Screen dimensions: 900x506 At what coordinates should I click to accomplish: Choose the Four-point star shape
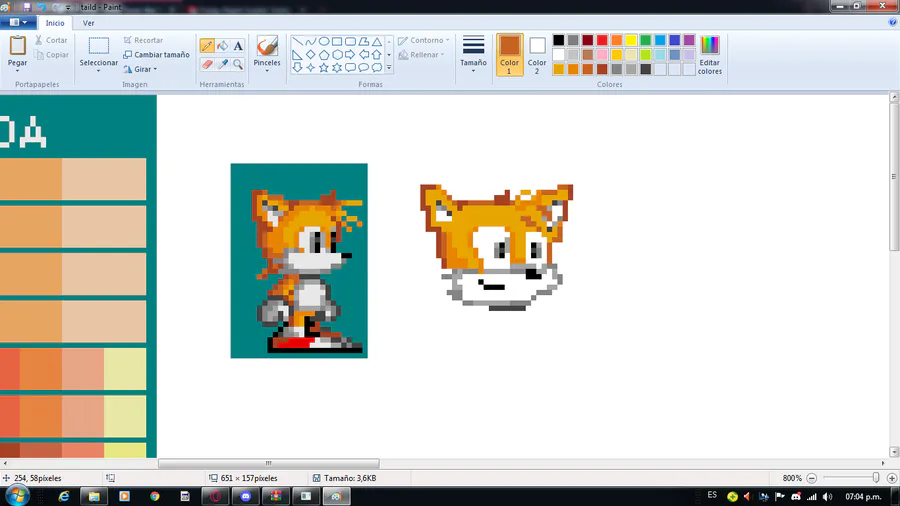pos(311,68)
